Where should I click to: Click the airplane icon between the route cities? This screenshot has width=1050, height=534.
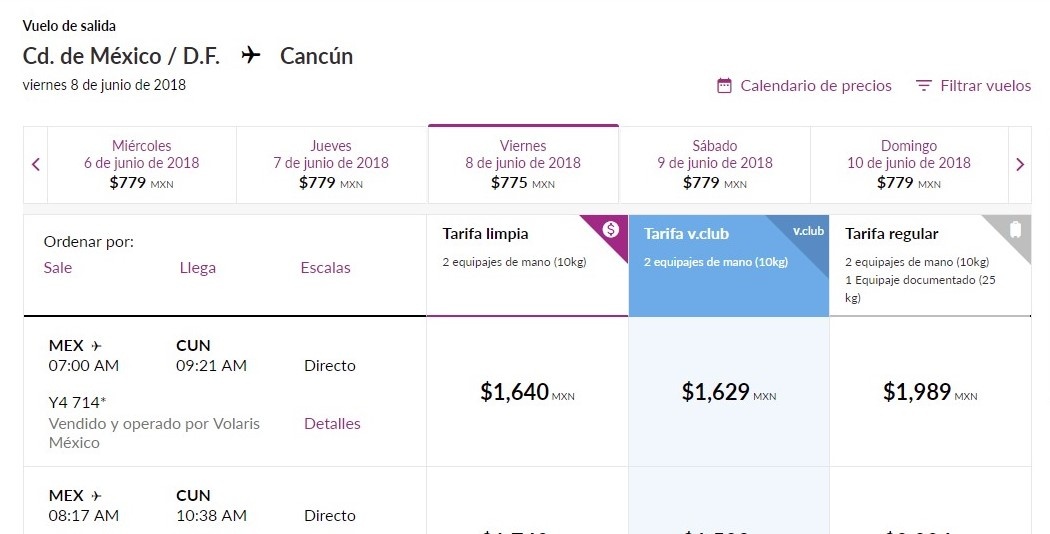(251, 56)
